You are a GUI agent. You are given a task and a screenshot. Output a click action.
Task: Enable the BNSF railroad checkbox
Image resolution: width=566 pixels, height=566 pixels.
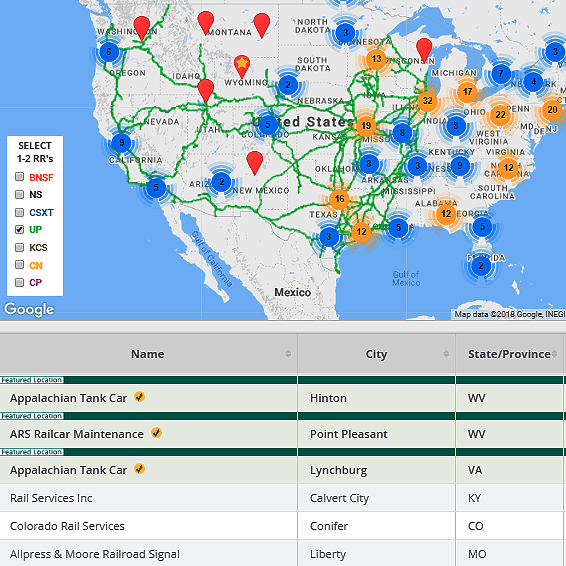[19, 177]
